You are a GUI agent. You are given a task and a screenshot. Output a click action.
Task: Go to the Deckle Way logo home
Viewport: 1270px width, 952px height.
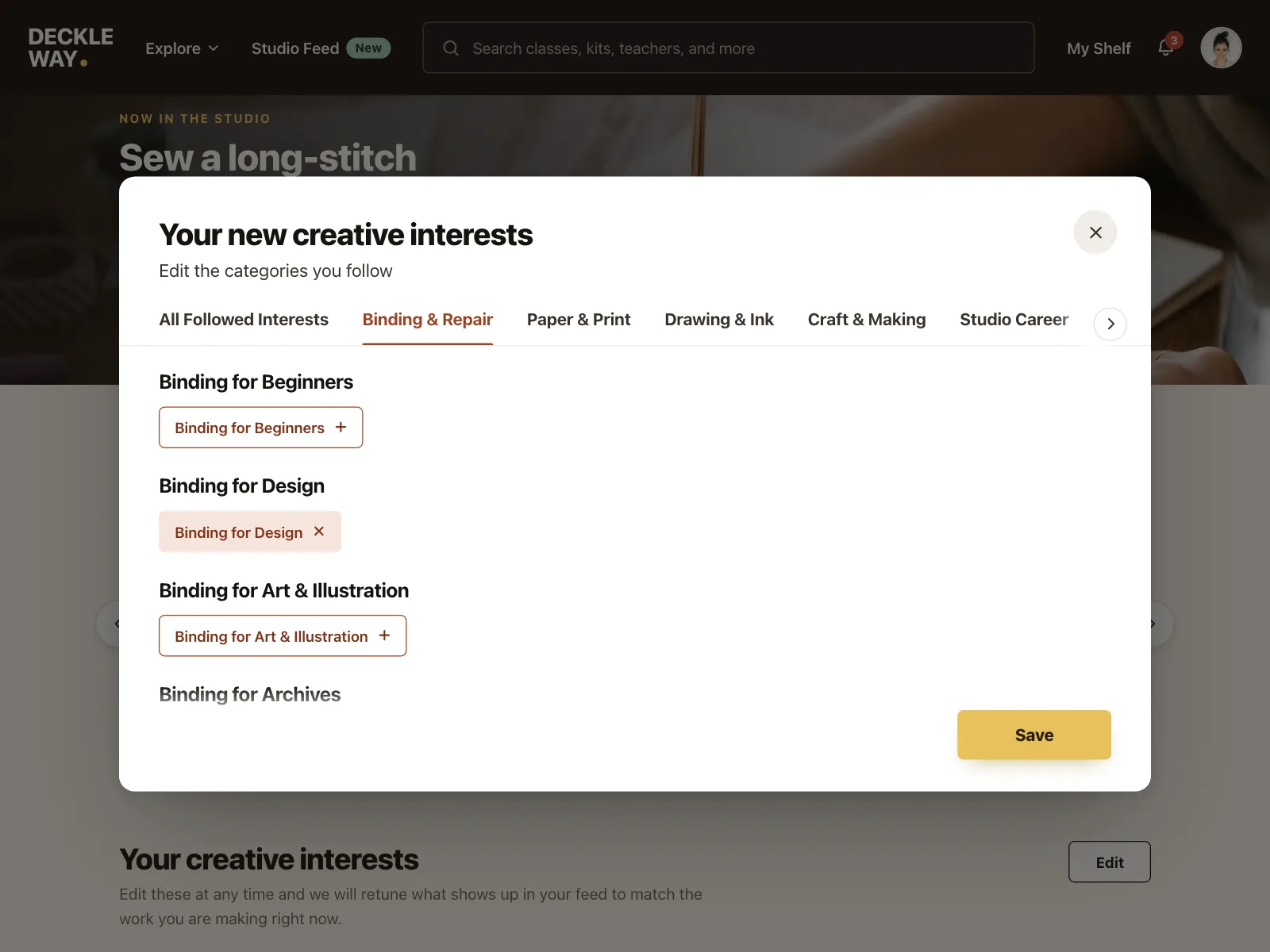pyautogui.click(x=71, y=48)
